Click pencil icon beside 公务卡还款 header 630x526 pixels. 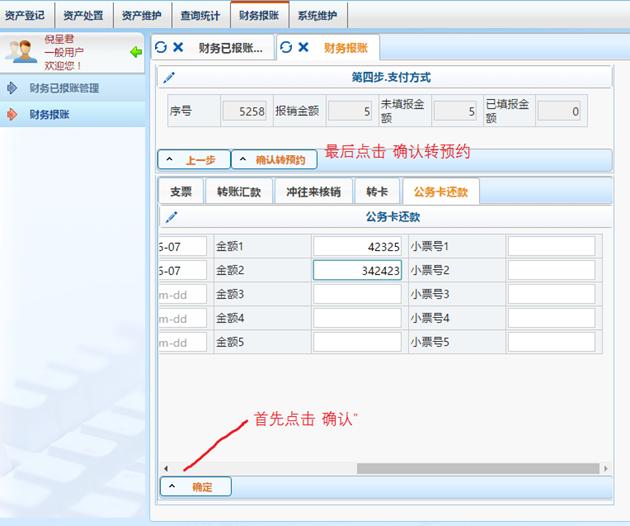click(171, 216)
